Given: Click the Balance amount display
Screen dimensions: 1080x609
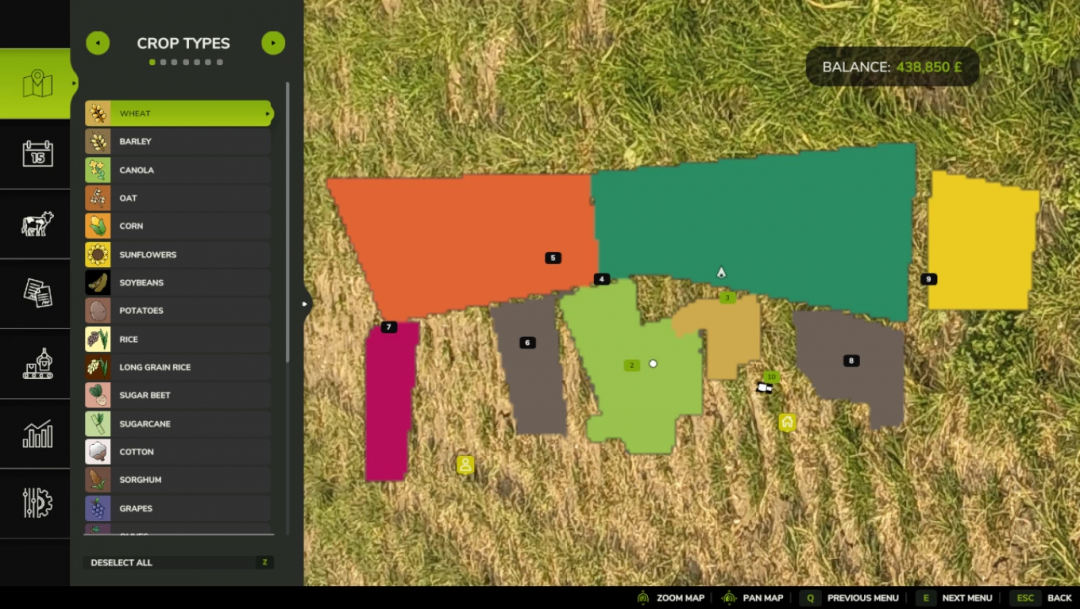Looking at the screenshot, I should point(892,67).
